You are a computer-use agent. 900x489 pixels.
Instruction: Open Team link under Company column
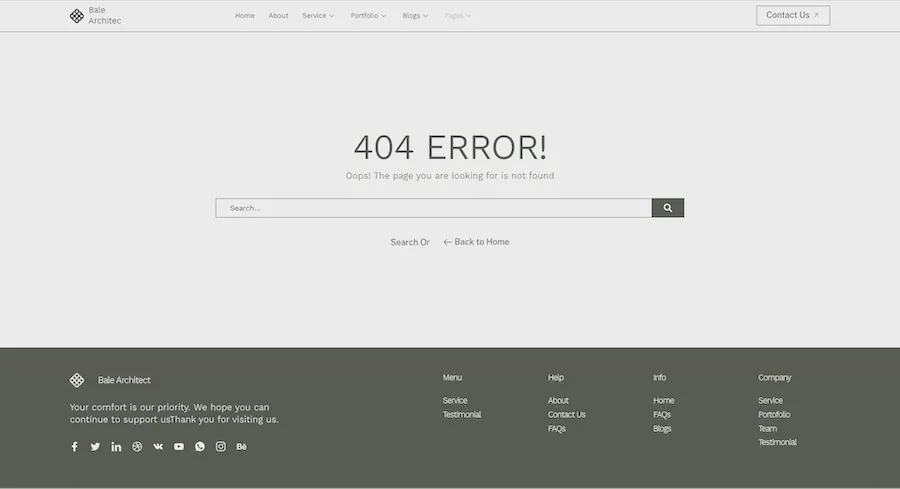point(767,429)
